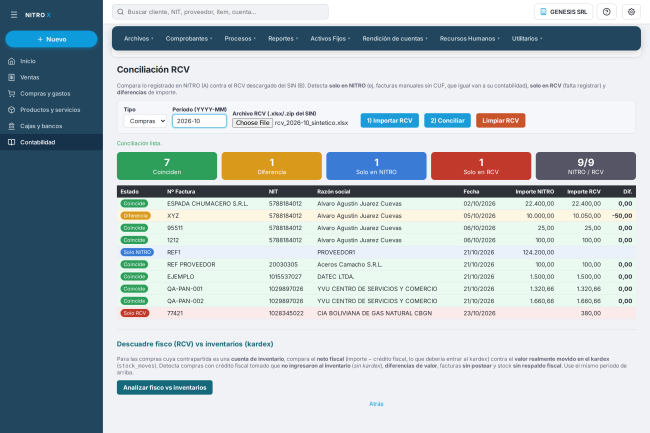Focus the Periodo input field
This screenshot has width=650, height=433.
click(199, 121)
